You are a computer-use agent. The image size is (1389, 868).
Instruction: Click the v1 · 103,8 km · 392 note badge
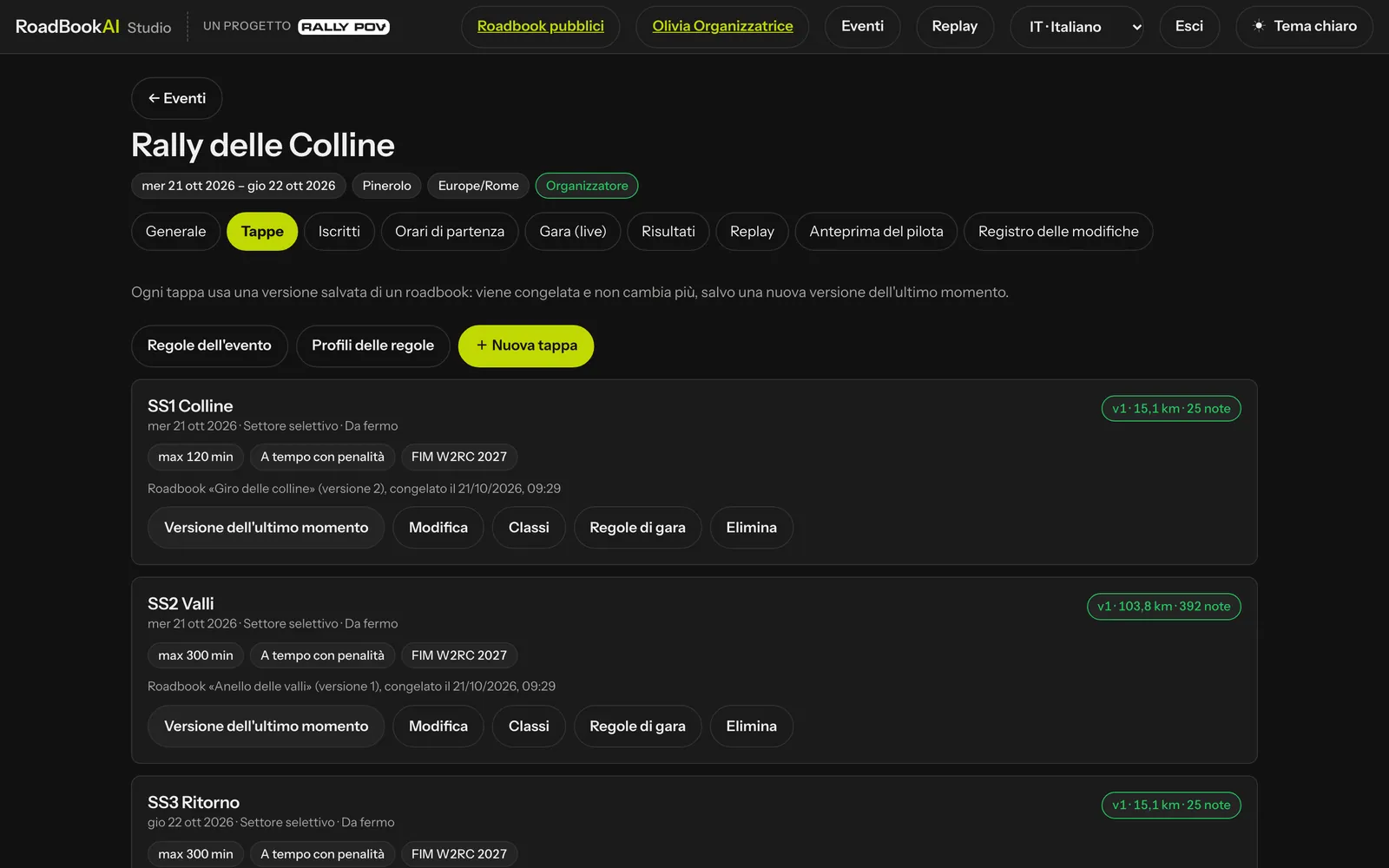tap(1164, 607)
